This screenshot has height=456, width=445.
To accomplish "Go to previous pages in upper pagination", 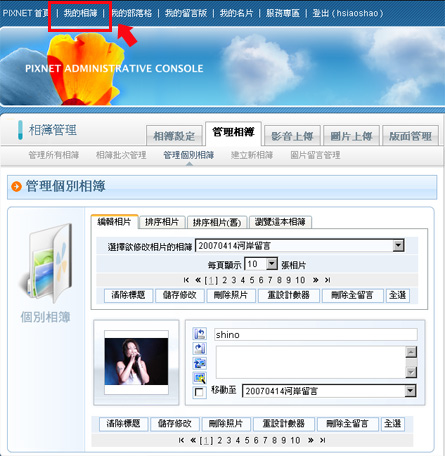I will pos(198,280).
